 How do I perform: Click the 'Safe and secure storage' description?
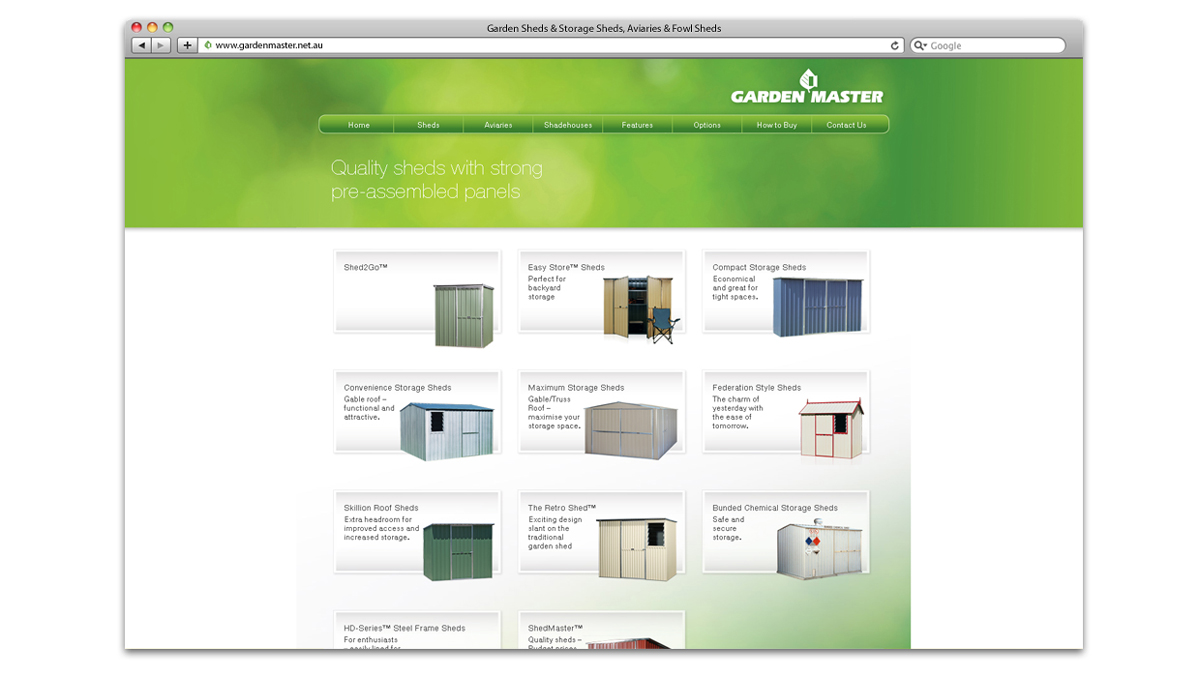point(729,528)
